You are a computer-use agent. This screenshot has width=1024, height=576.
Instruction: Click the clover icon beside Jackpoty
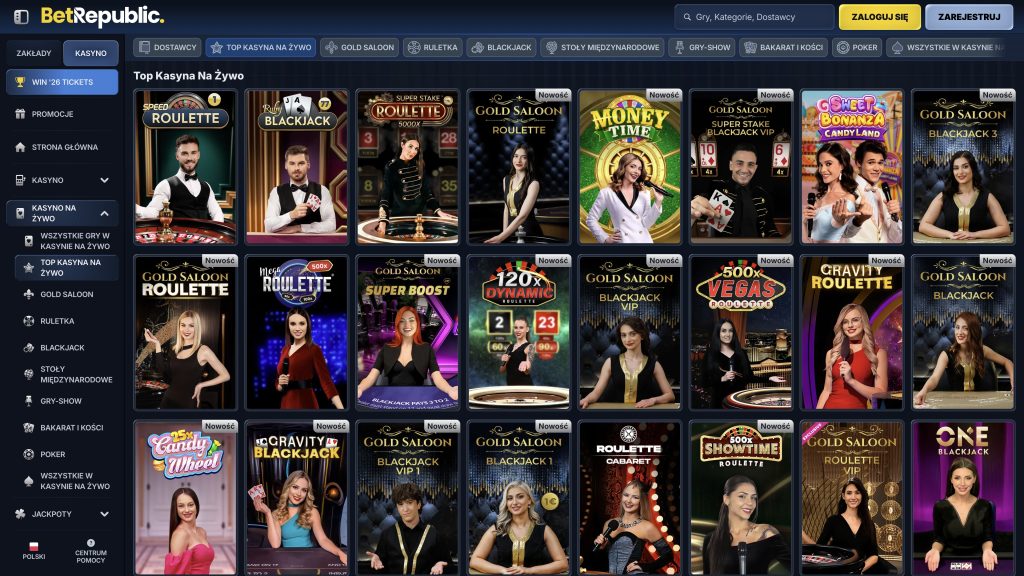20,514
